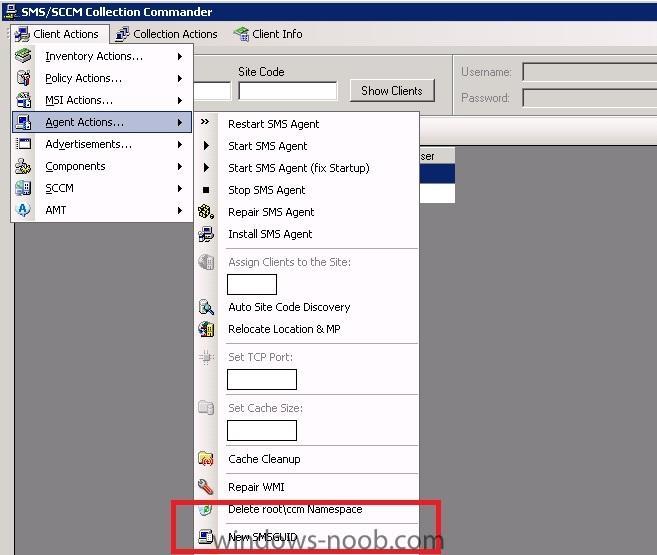The image size is (657, 555).
Task: Click the Site Code input field
Action: tap(287, 91)
